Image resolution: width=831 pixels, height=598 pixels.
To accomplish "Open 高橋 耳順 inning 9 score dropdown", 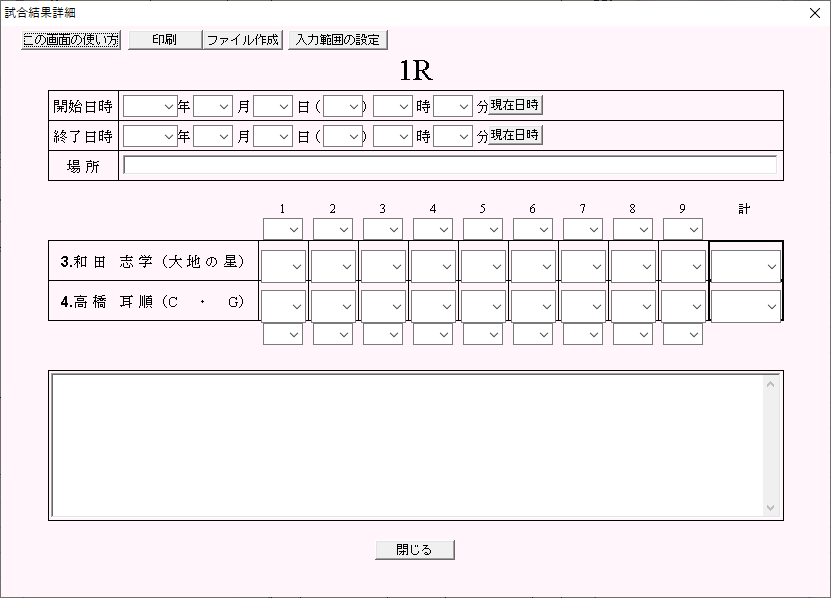I will (x=683, y=306).
